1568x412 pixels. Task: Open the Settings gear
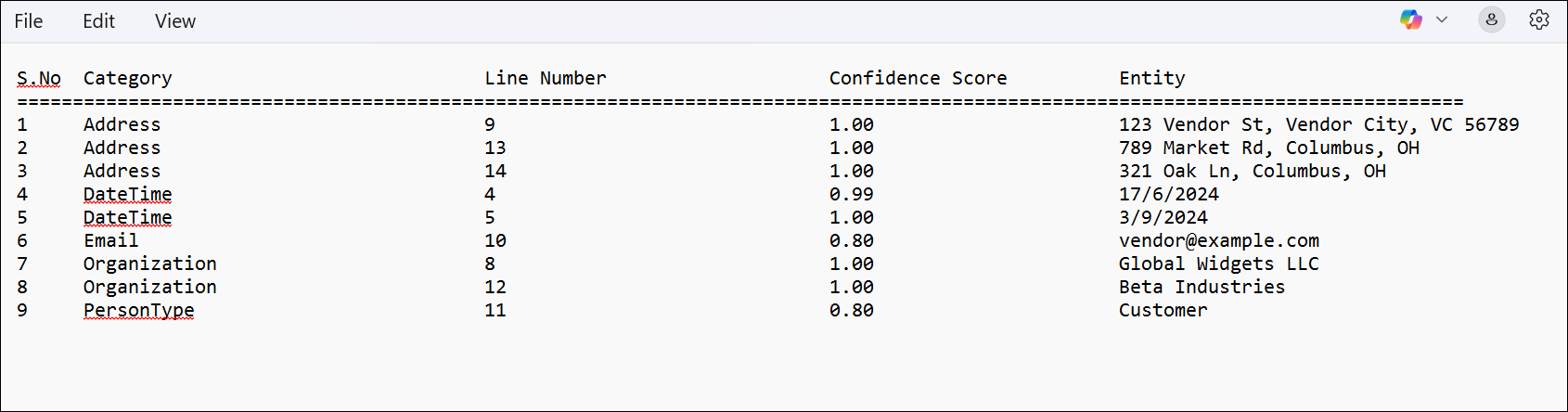click(x=1538, y=20)
